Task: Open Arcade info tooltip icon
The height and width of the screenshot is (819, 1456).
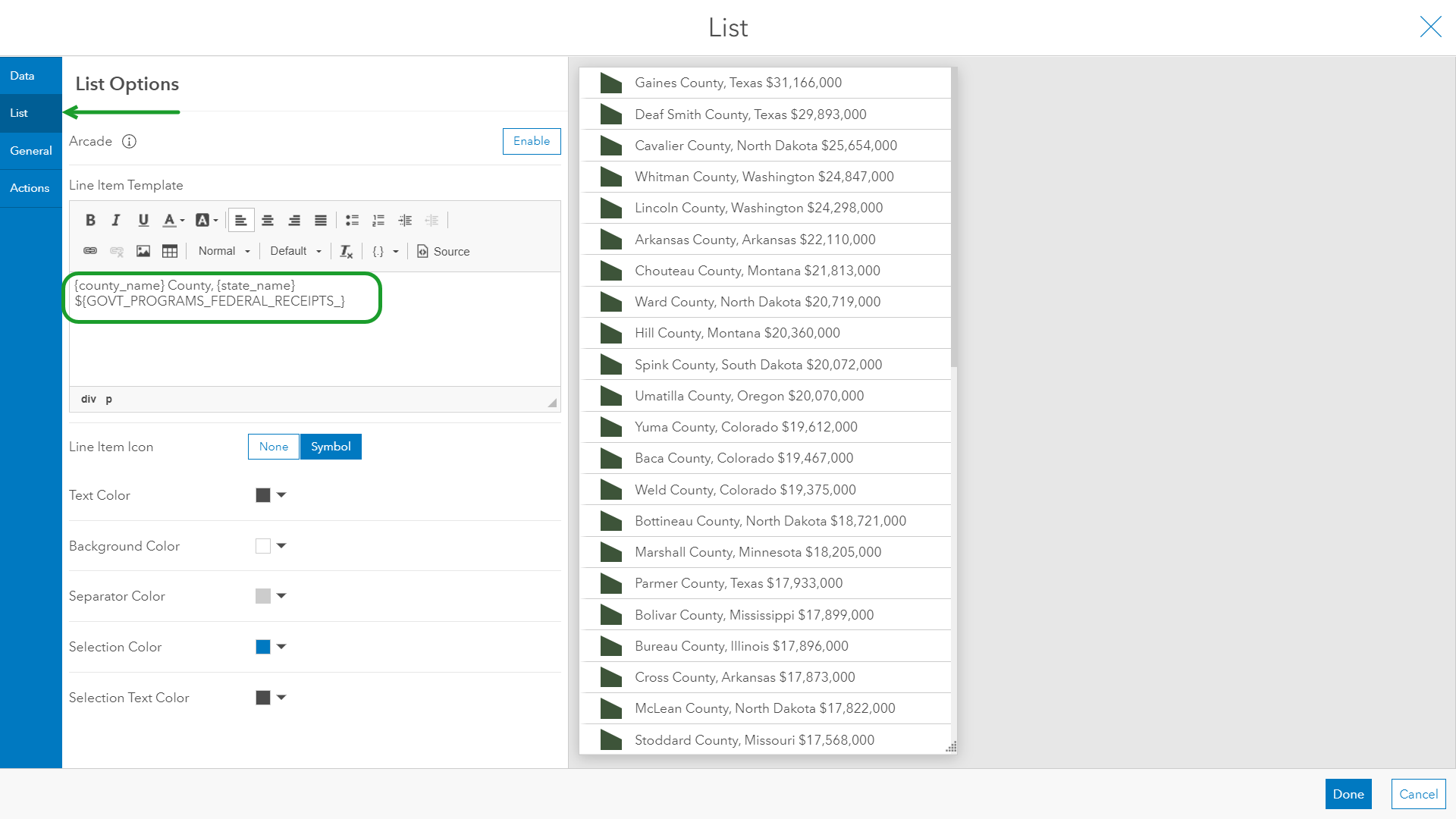Action: (x=130, y=141)
